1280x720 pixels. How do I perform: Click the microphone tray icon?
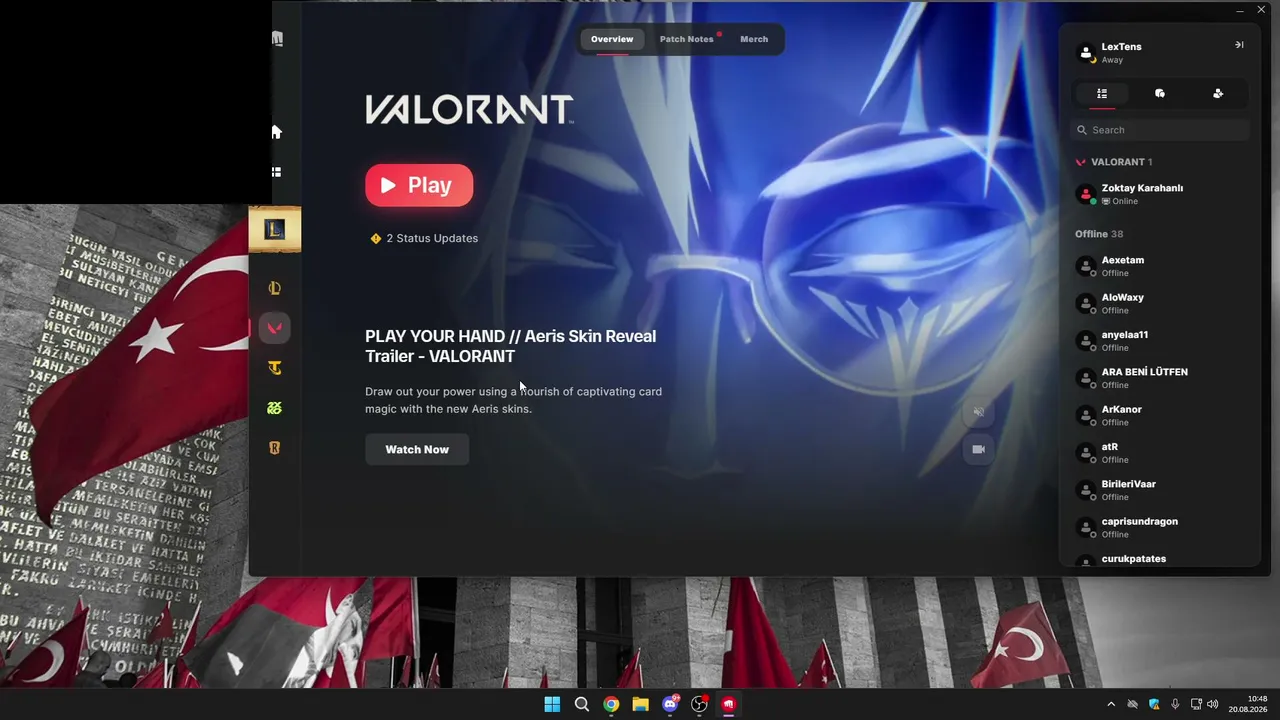click(x=1175, y=705)
